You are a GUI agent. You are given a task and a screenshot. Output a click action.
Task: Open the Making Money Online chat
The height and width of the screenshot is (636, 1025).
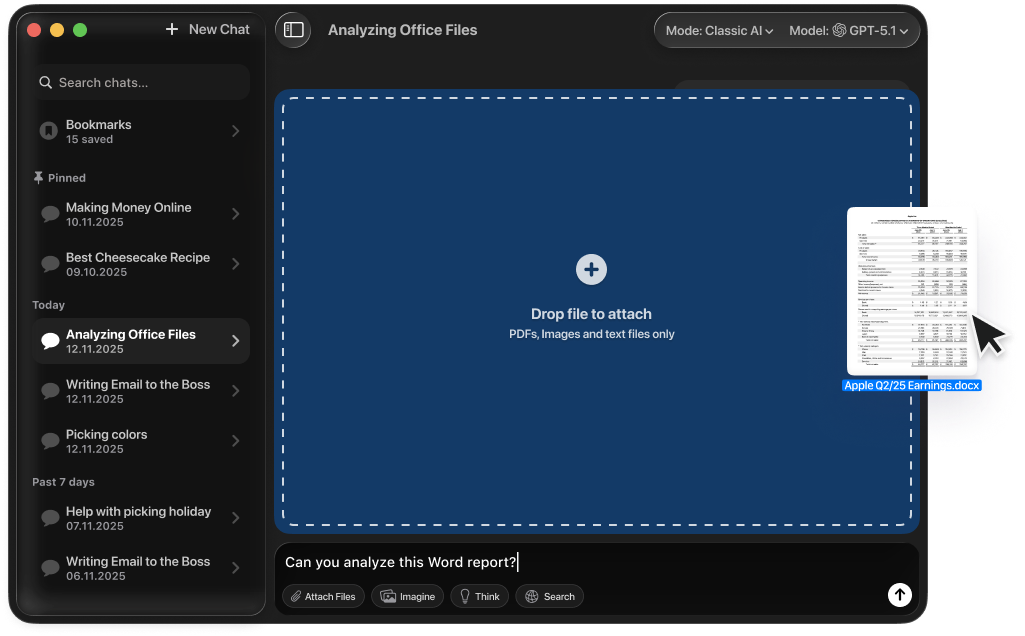[x=141, y=214]
